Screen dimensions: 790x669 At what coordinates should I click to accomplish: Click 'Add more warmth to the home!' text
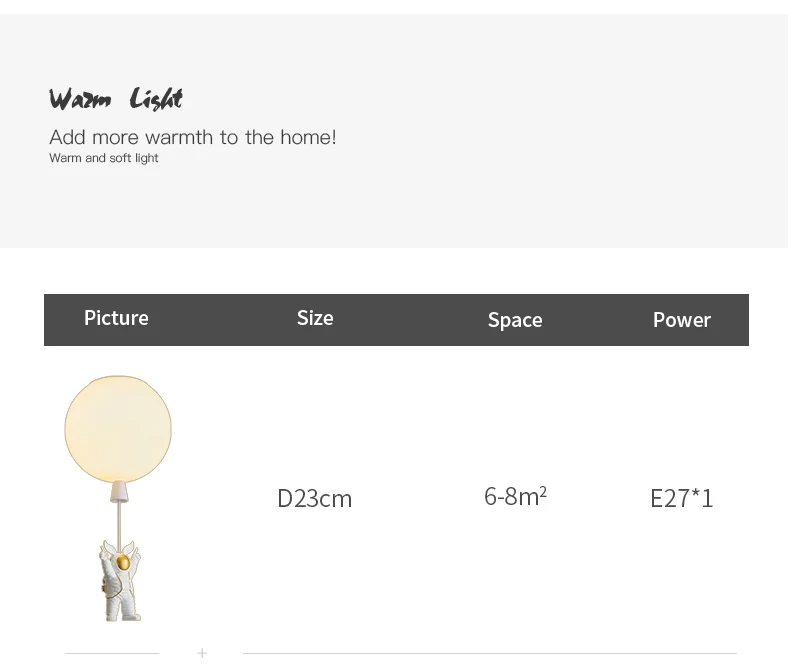pos(193,137)
